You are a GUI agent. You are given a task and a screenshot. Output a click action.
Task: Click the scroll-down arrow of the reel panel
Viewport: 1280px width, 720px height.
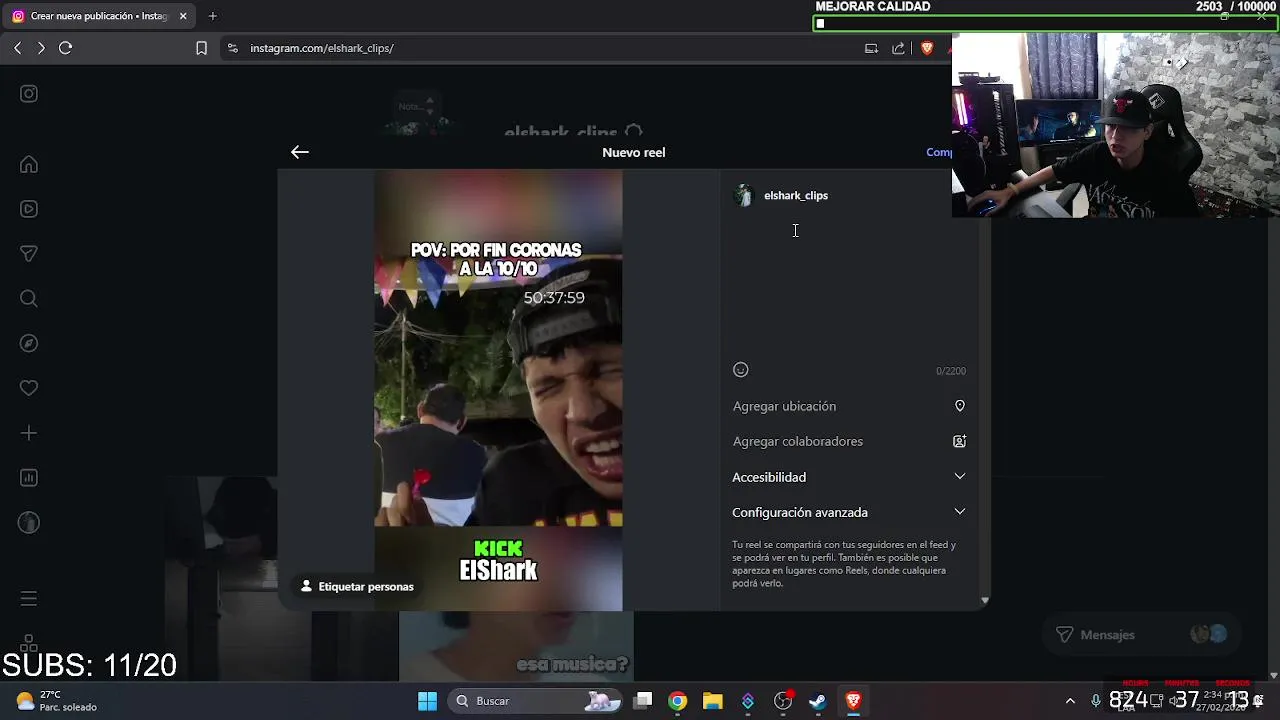(x=985, y=601)
